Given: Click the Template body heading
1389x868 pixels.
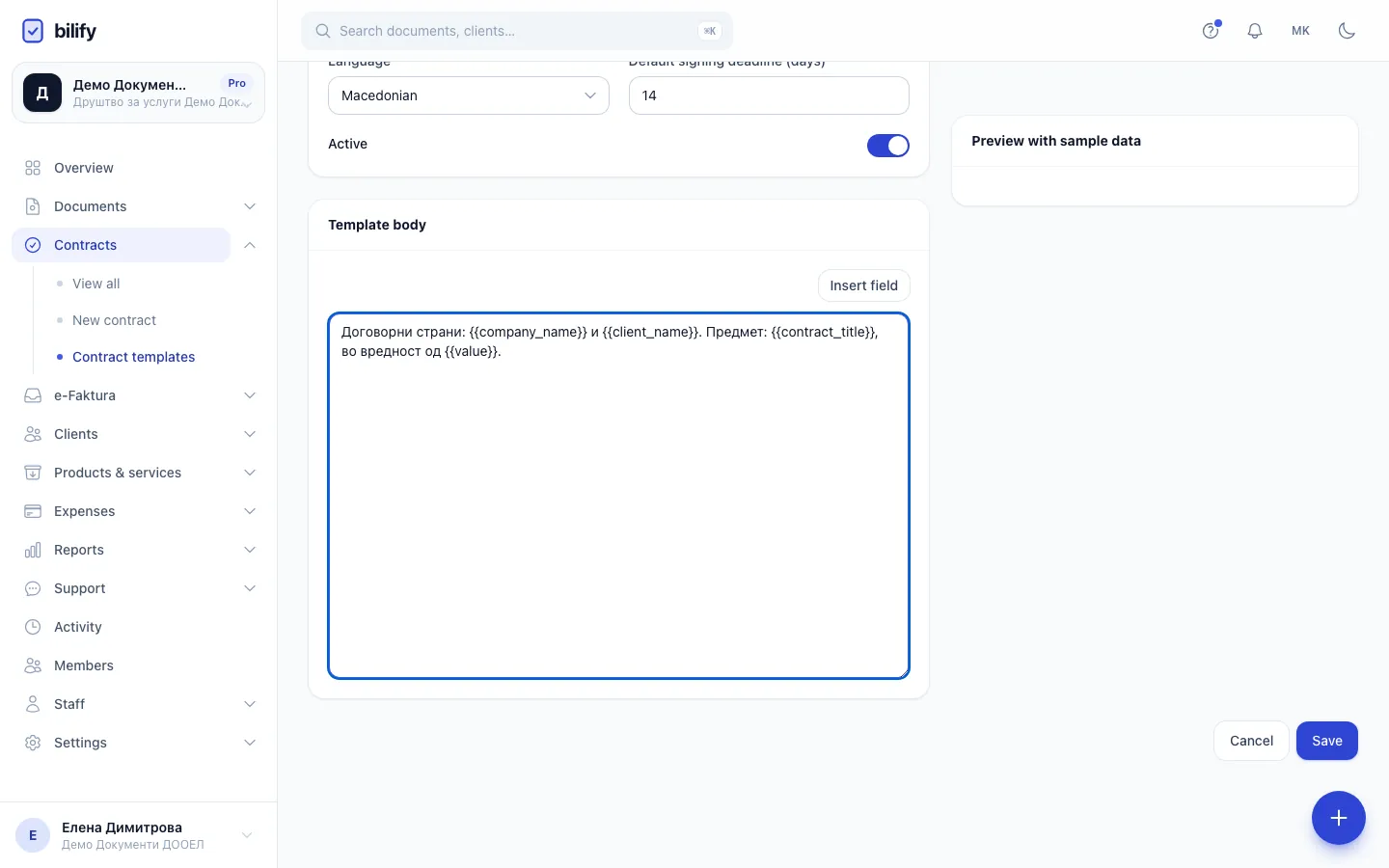Looking at the screenshot, I should click(x=377, y=225).
